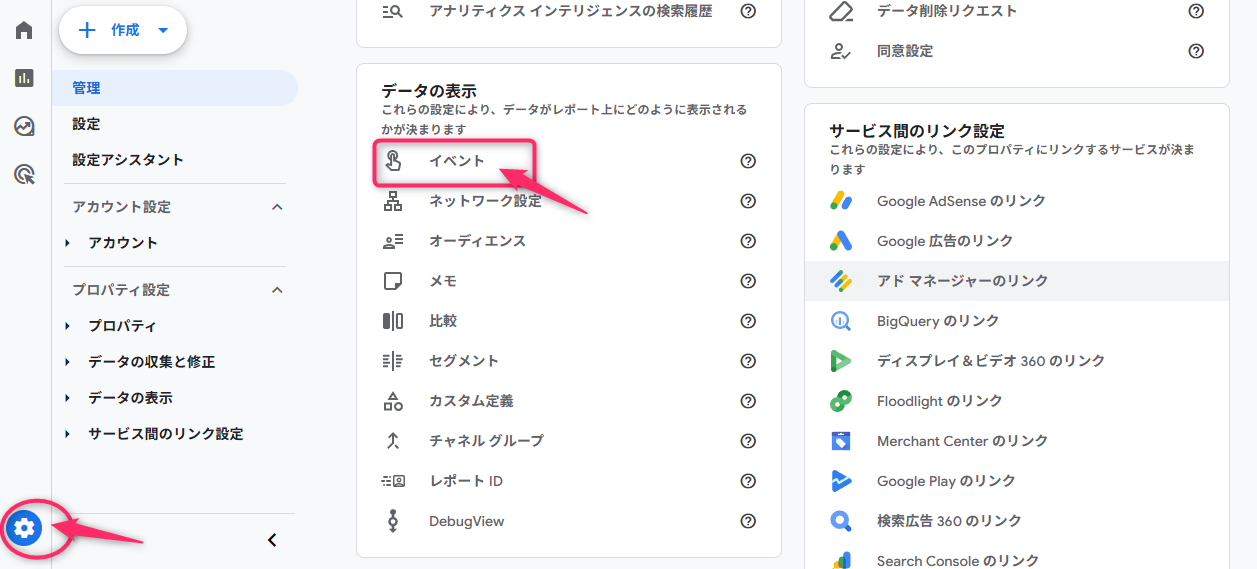Open the 作成 dropdown button

123,30
